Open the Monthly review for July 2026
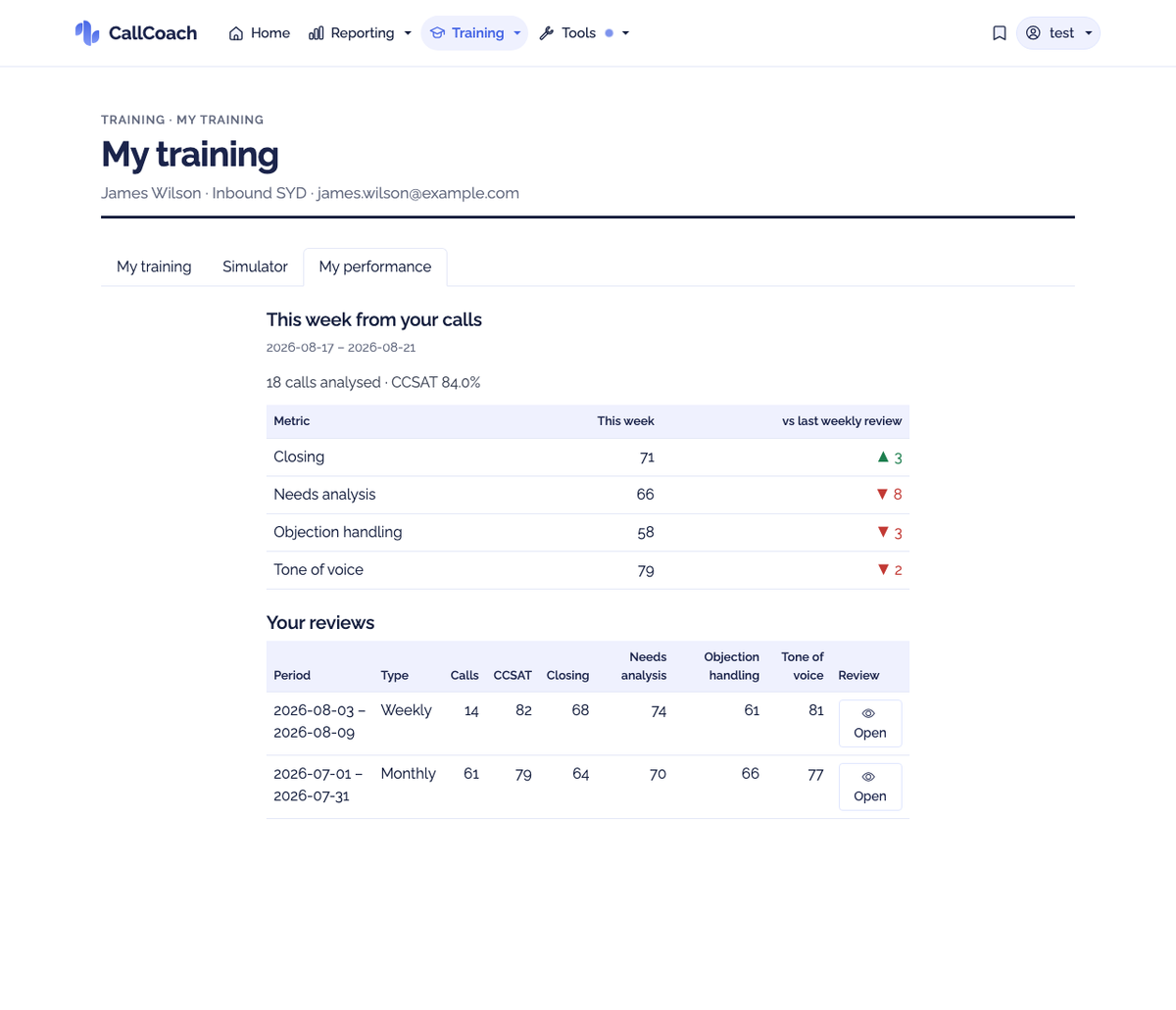The image size is (1176, 1010). tap(870, 787)
